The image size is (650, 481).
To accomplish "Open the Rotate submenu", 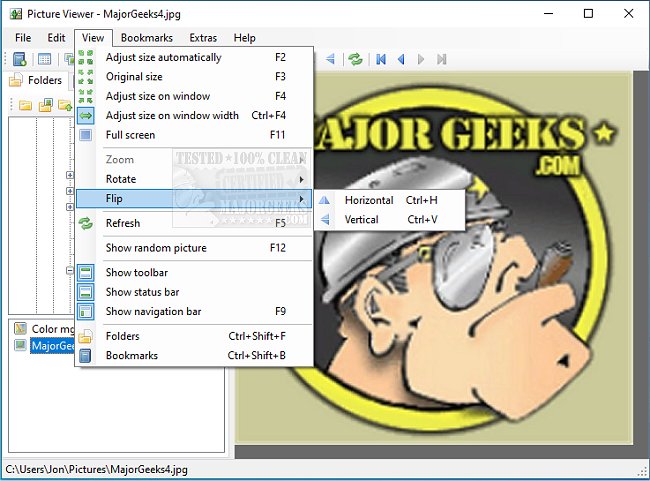I will pyautogui.click(x=194, y=179).
